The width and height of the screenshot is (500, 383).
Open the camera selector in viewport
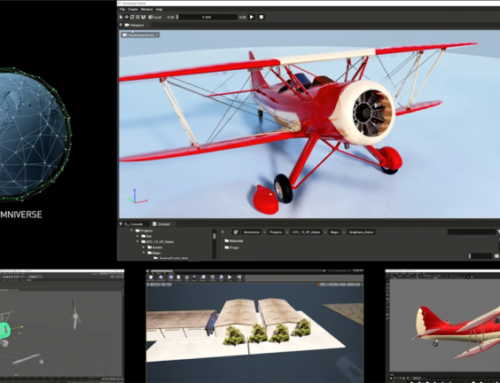(140, 35)
